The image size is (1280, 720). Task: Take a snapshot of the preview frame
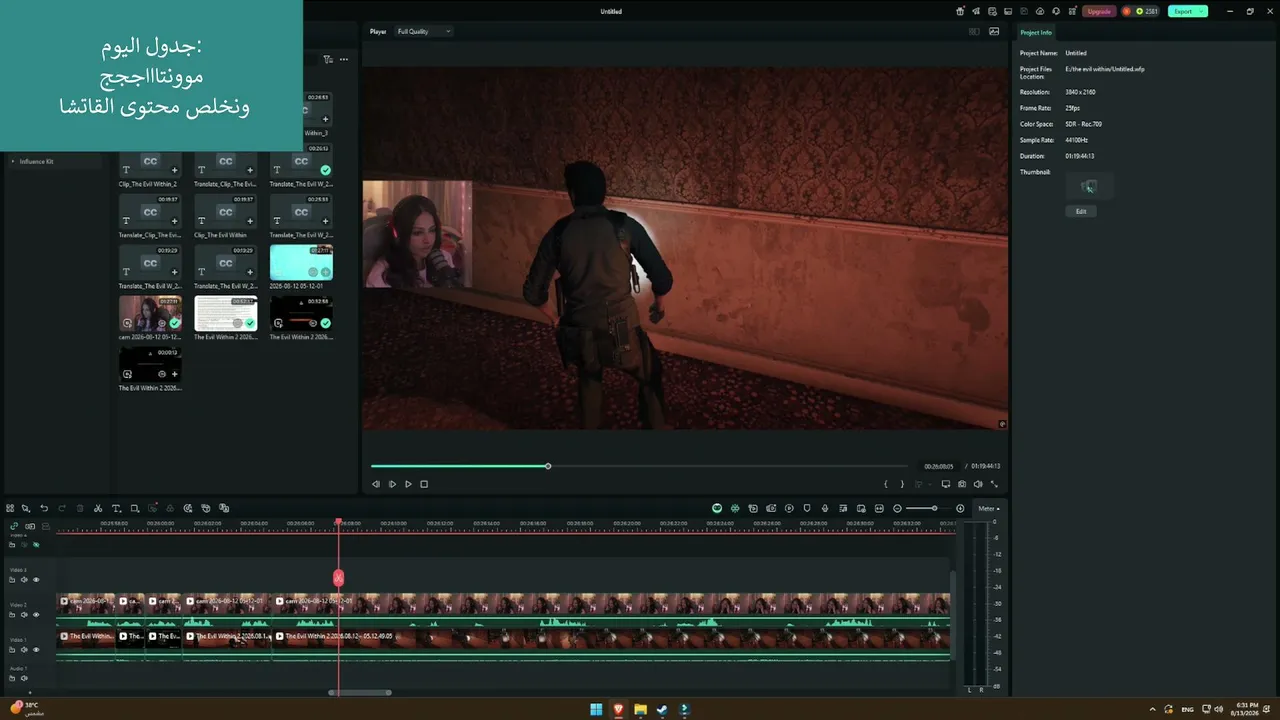tap(962, 484)
